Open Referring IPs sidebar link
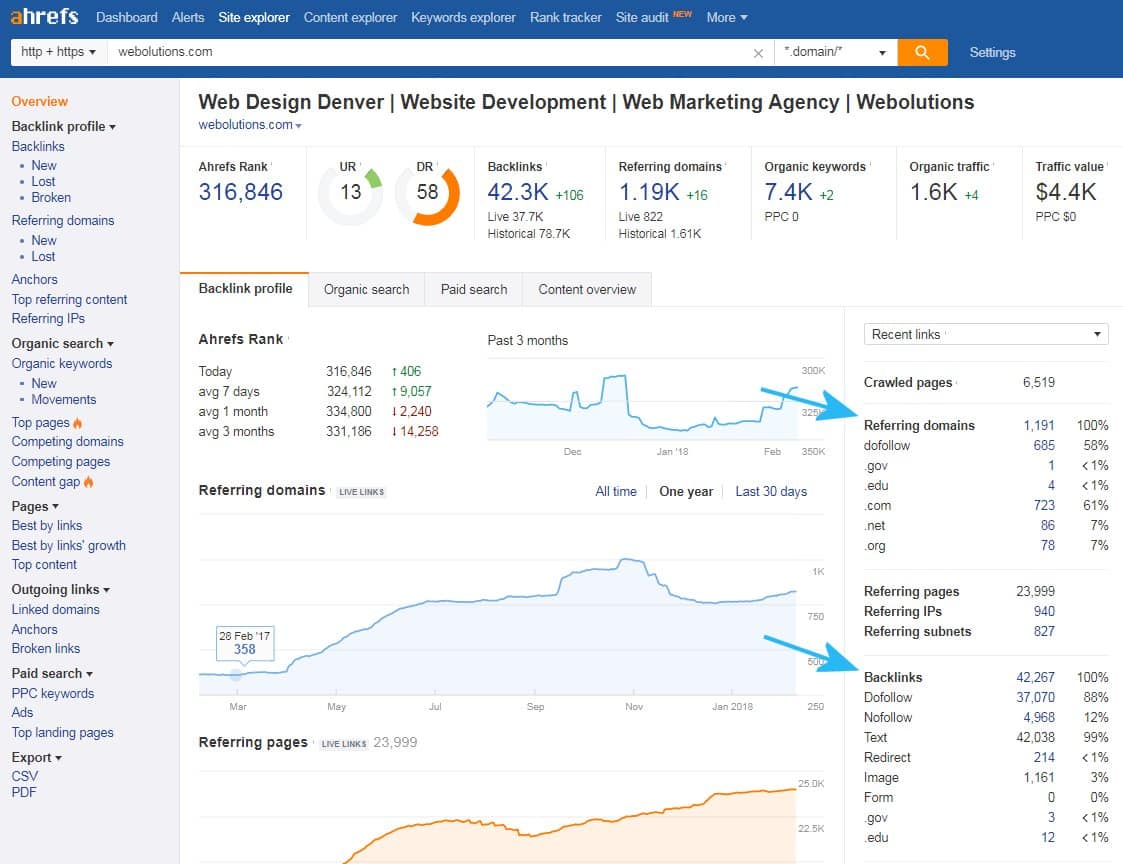Viewport: 1123px width, 864px height. [48, 318]
